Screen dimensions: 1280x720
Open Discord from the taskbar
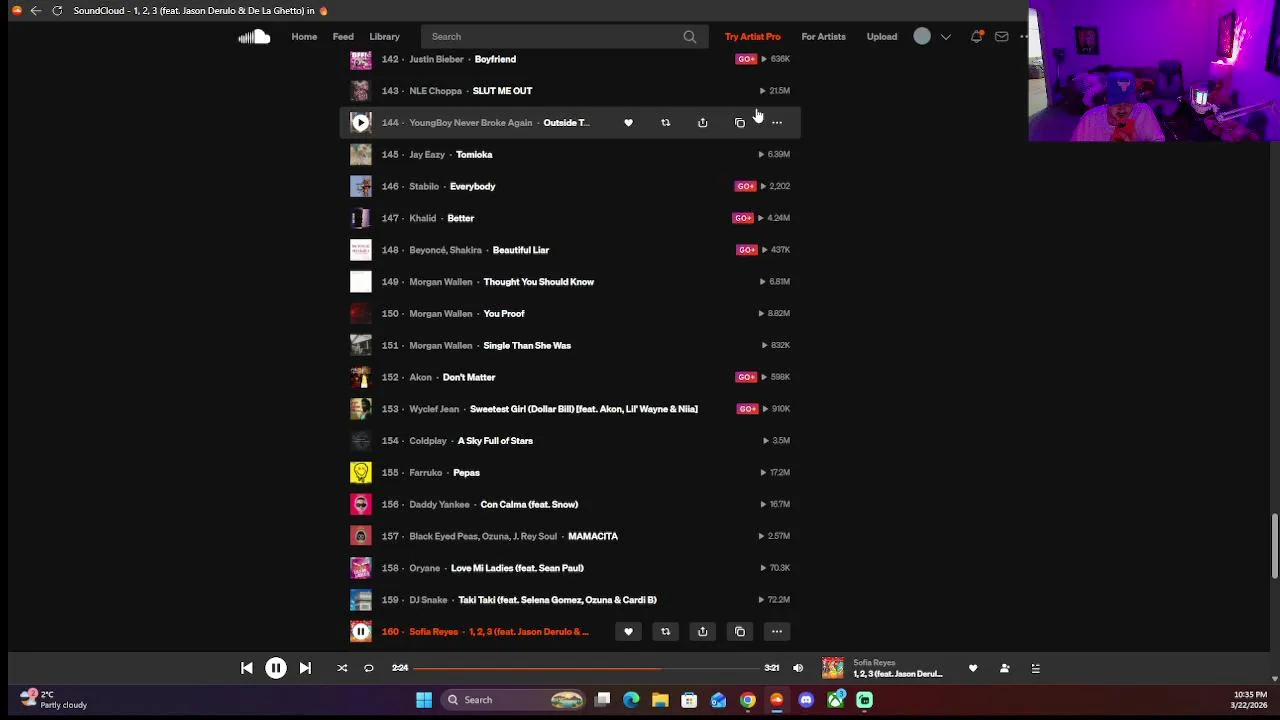tap(806, 700)
